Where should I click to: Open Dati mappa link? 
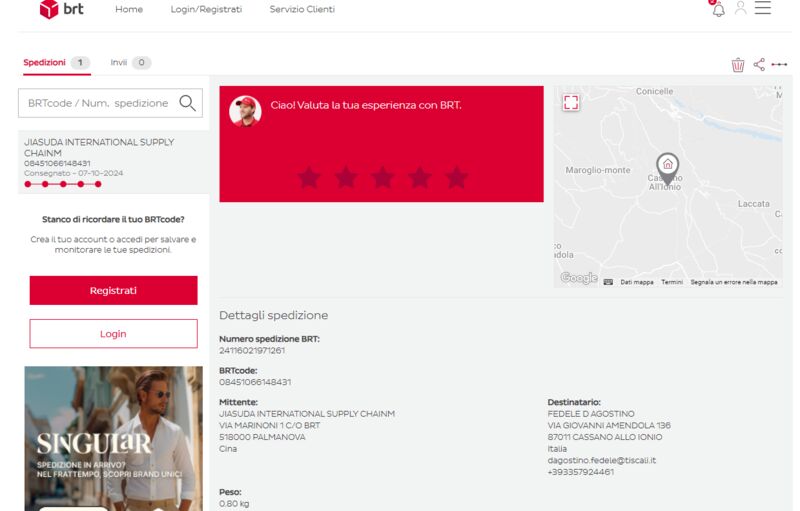tap(637, 282)
